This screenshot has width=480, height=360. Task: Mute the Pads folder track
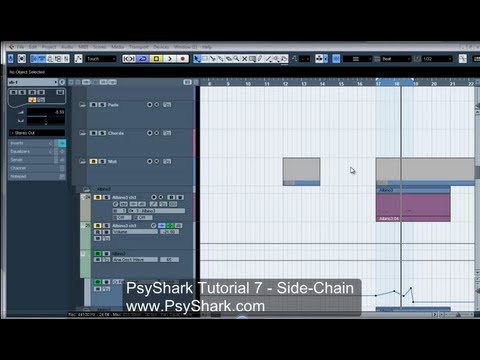[x=94, y=105]
